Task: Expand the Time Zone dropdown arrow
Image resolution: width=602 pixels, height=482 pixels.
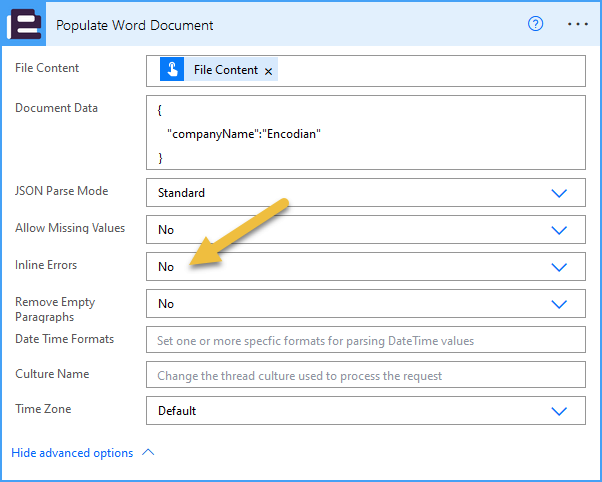Action: pyautogui.click(x=559, y=411)
